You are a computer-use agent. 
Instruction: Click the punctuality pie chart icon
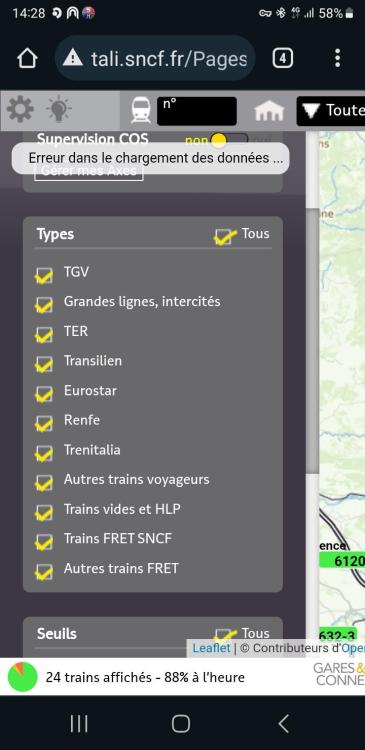point(22,677)
